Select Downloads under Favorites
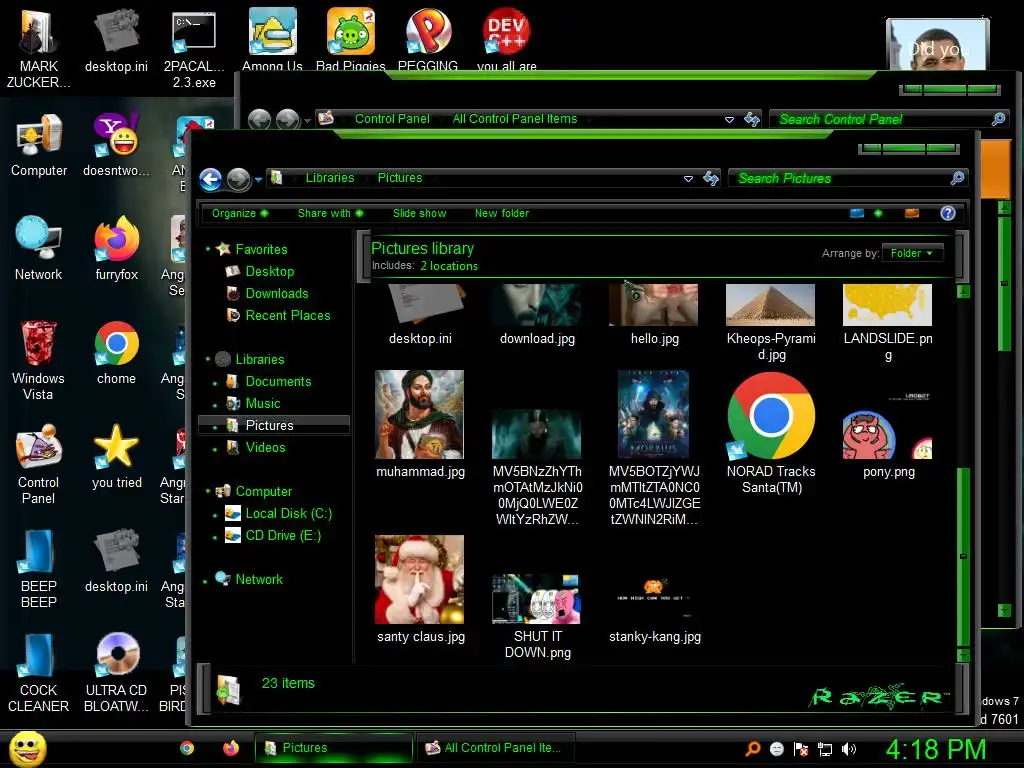 pyautogui.click(x=276, y=293)
